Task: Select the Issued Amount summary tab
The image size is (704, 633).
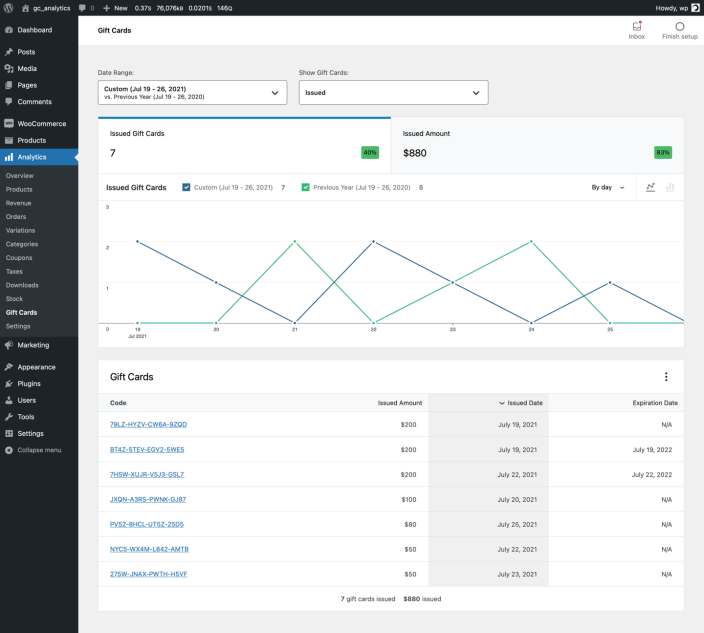Action: 537,144
